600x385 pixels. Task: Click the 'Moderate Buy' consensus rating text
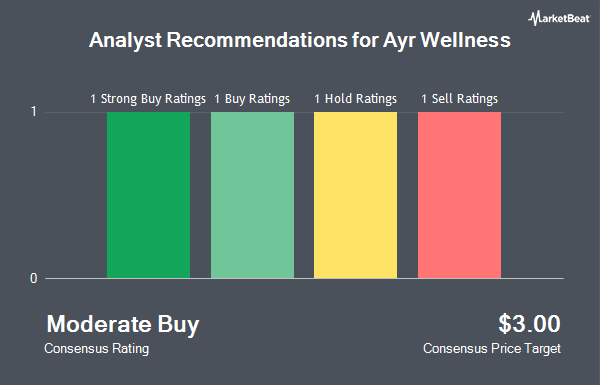pos(123,324)
